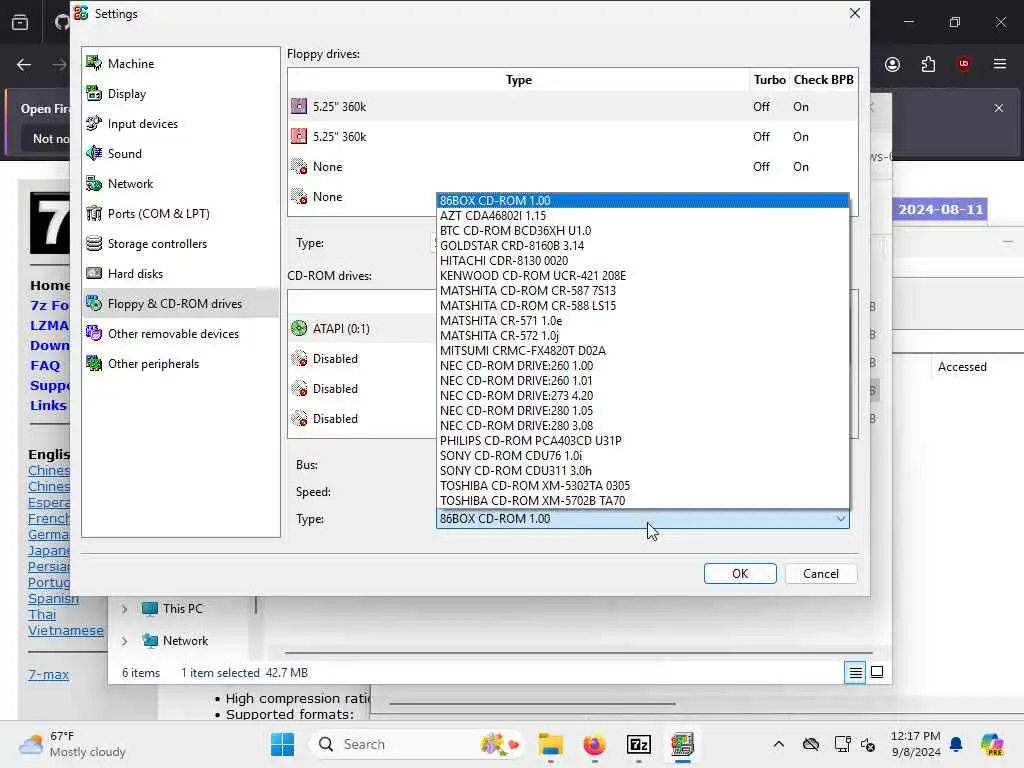The image size is (1024, 768).
Task: Open the Network settings category
Action: pyautogui.click(x=181, y=184)
